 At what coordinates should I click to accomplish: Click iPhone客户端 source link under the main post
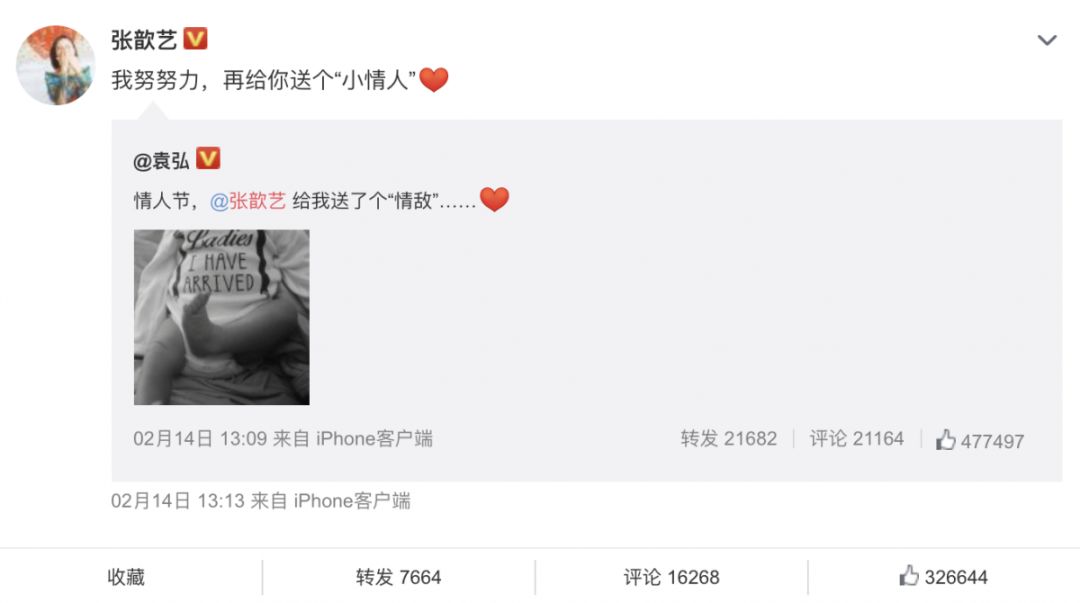pyautogui.click(x=352, y=501)
